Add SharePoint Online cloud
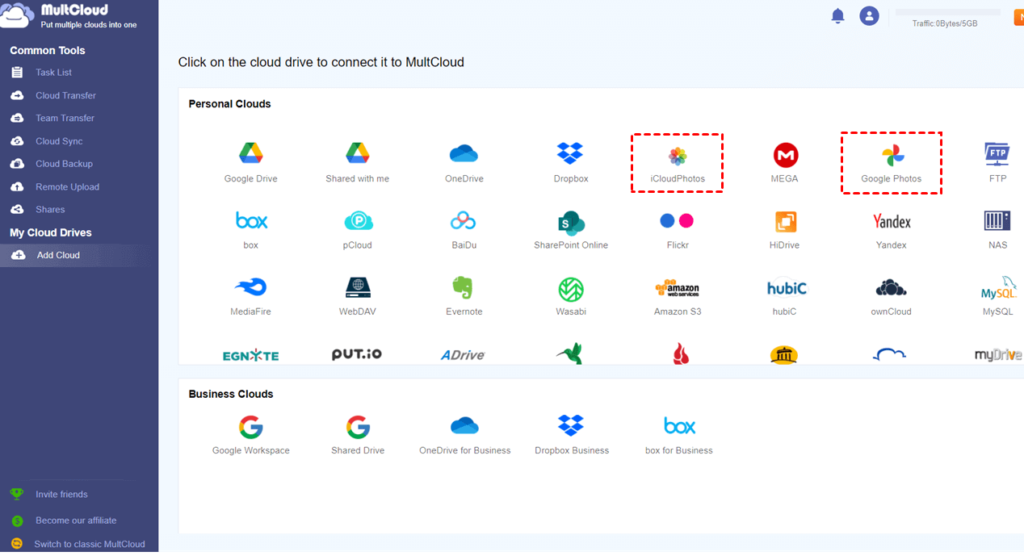Image resolution: width=1024 pixels, height=556 pixels. (570, 223)
